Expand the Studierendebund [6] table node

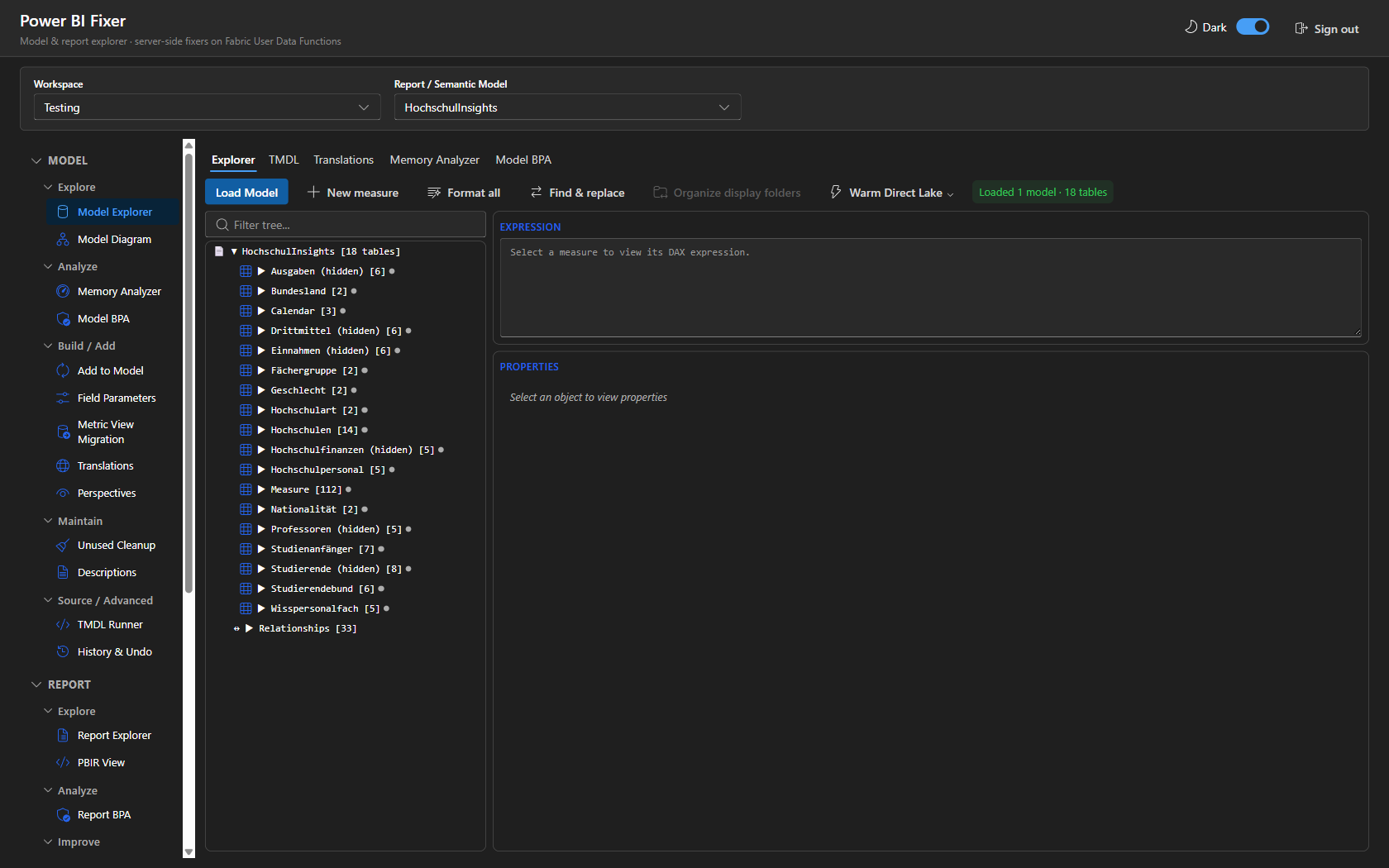coord(261,589)
